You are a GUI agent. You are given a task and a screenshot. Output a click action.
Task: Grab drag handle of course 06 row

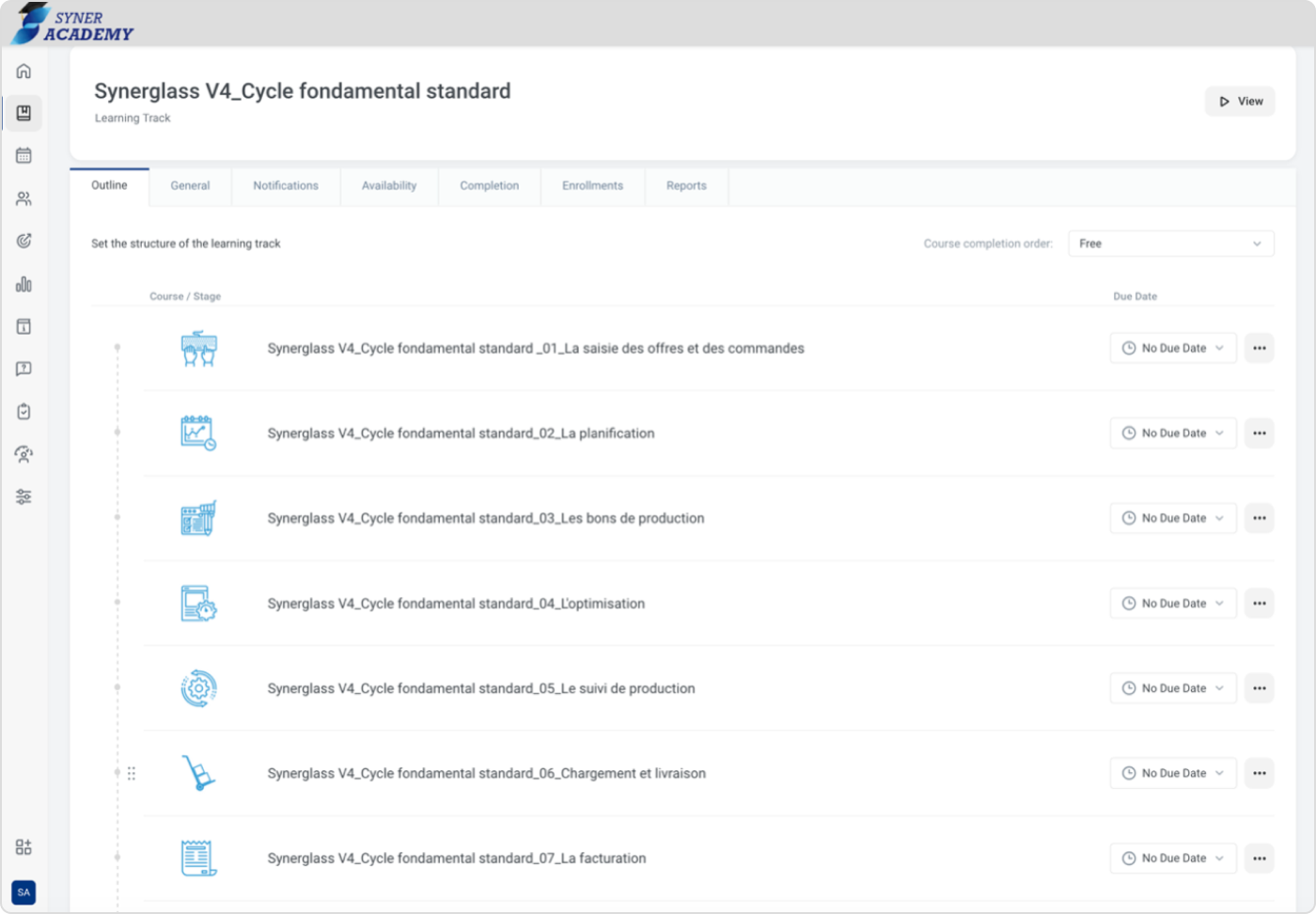(132, 773)
